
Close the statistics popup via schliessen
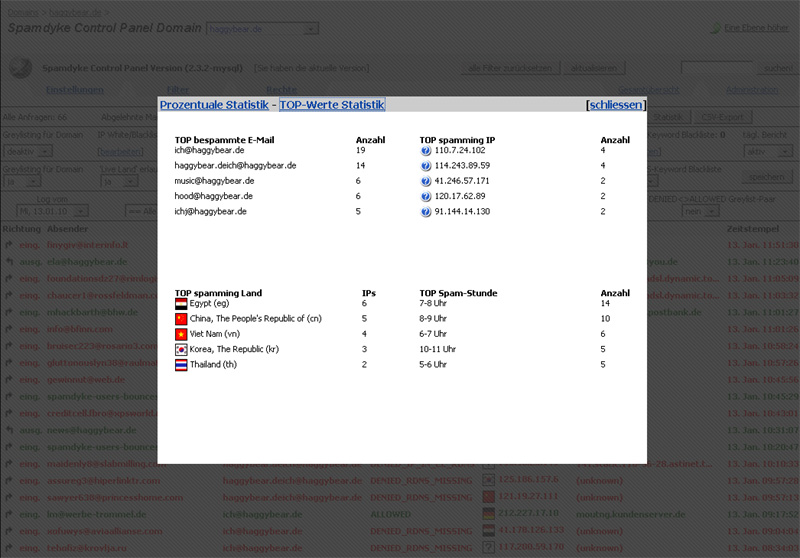pos(616,105)
